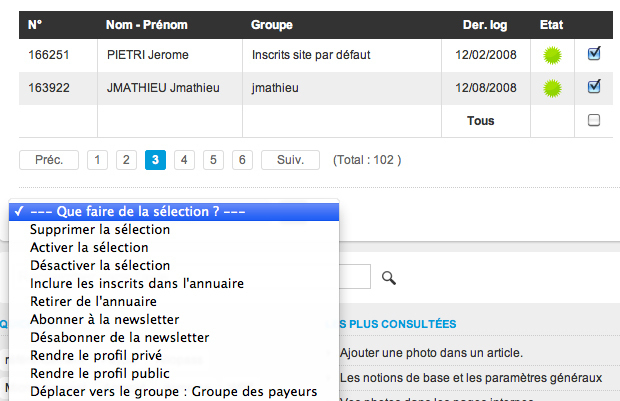Click the magnifying glass search icon

389,278
